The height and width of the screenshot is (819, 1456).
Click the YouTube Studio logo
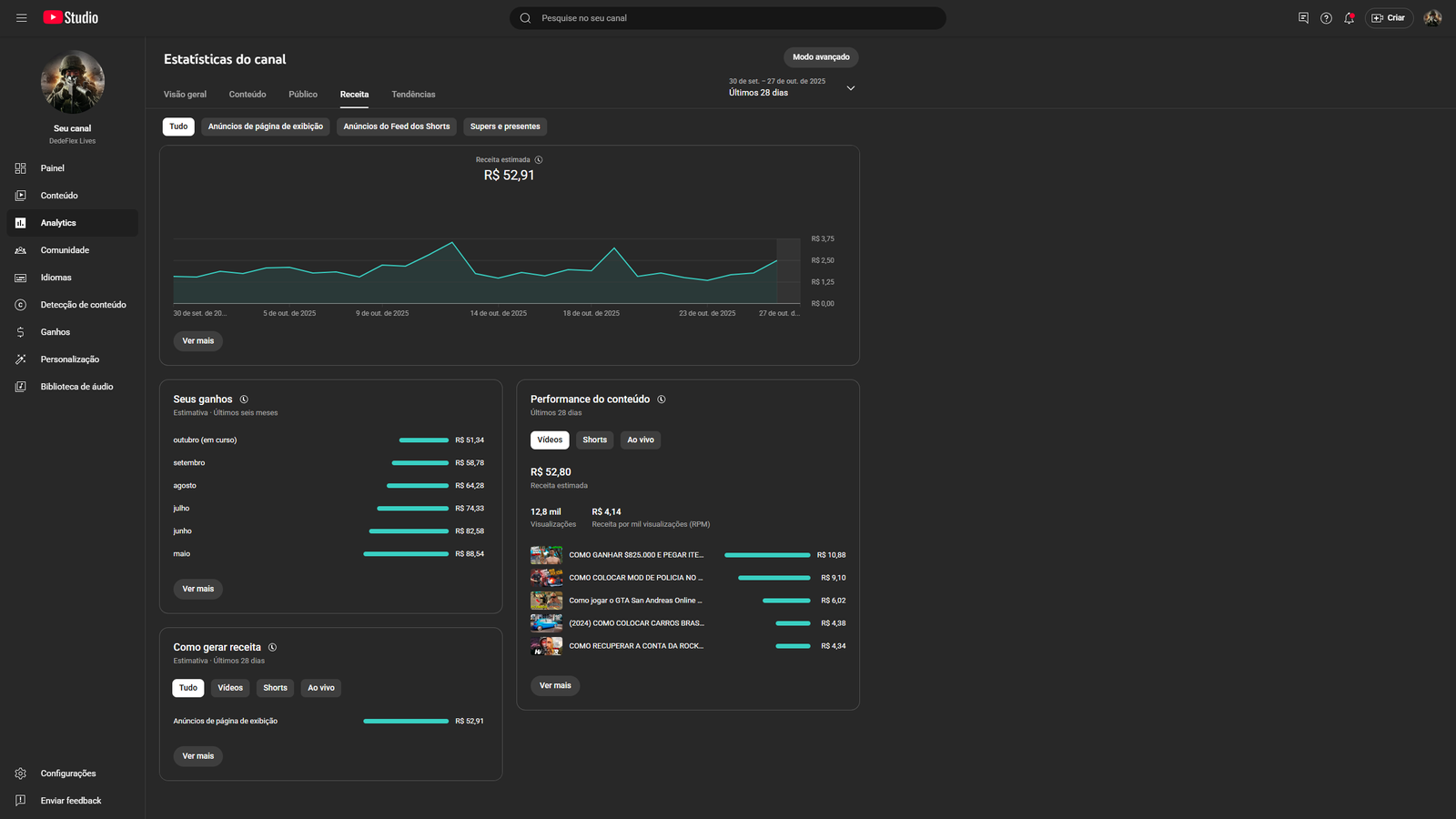pyautogui.click(x=71, y=18)
